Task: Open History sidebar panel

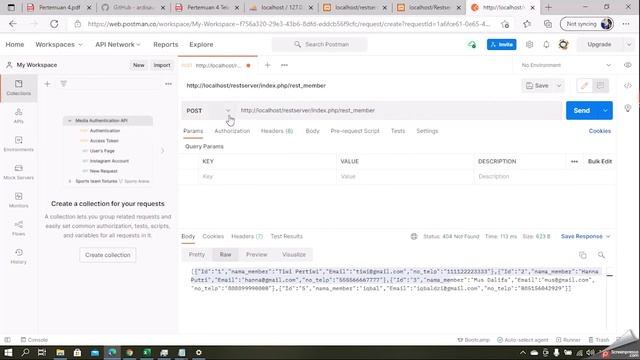Action: point(18,256)
